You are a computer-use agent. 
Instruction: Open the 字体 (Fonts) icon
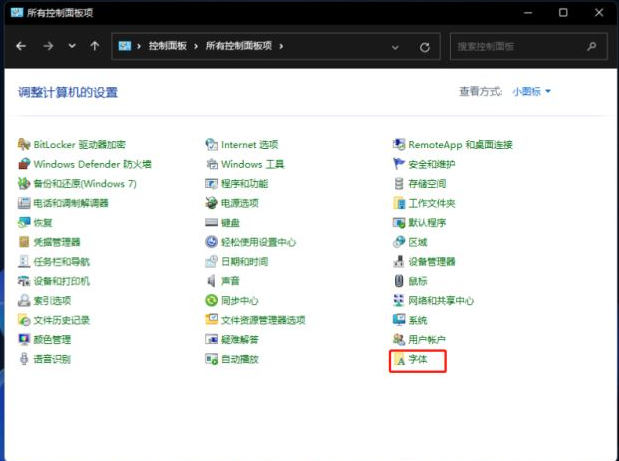417,358
